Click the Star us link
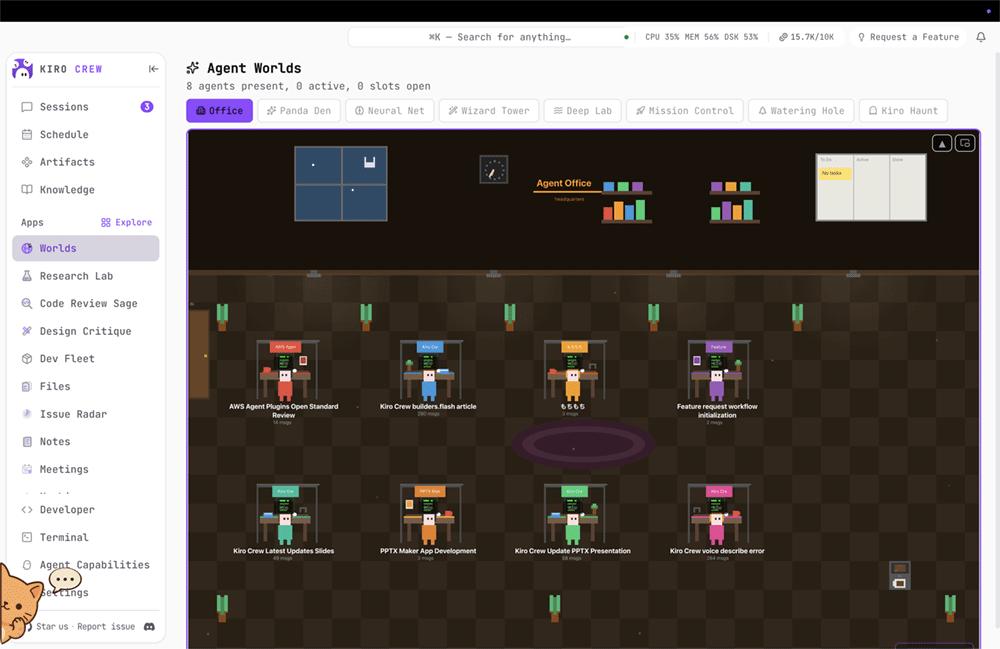Screen dimensions: 1000x649 [x=52, y=627]
